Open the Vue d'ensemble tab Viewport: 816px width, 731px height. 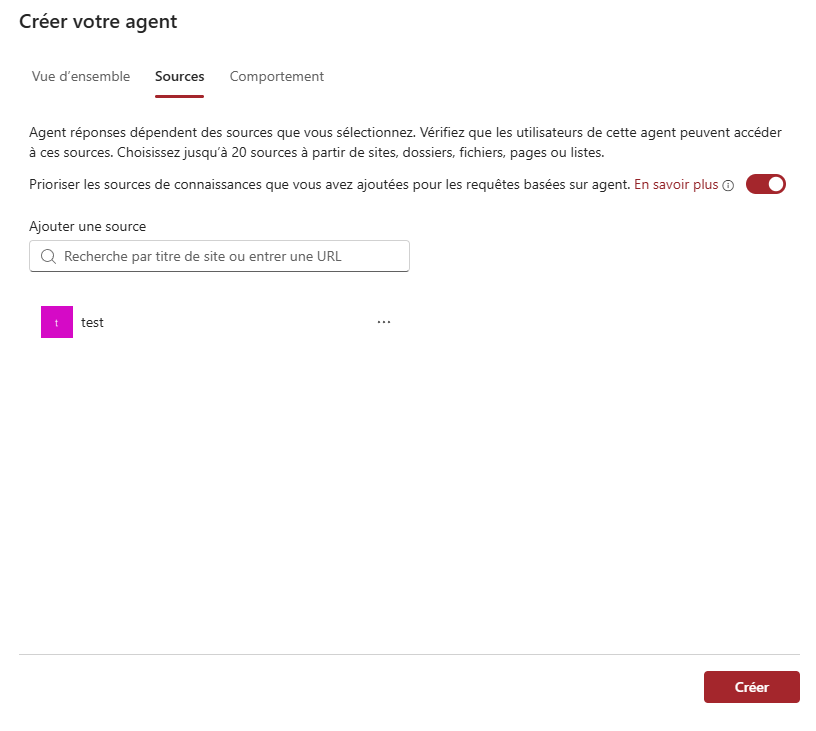[81, 77]
